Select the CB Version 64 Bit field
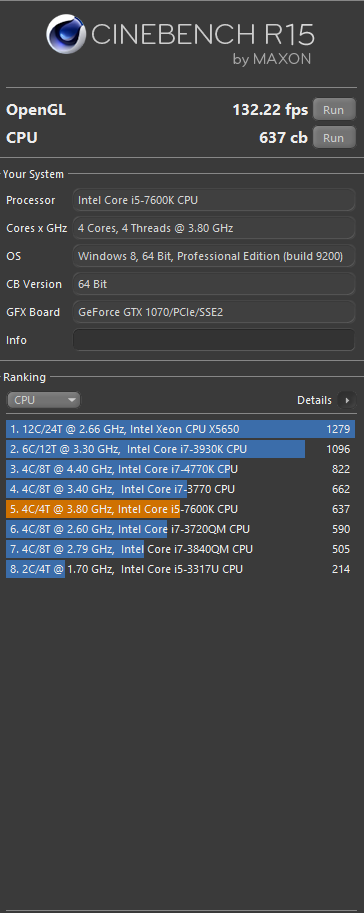 tap(214, 284)
